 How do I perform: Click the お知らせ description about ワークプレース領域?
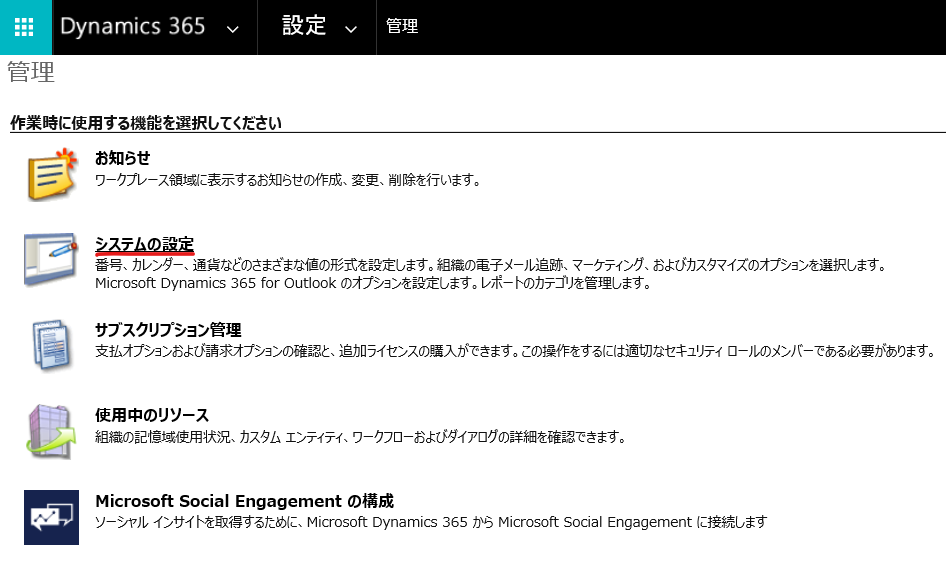(288, 180)
